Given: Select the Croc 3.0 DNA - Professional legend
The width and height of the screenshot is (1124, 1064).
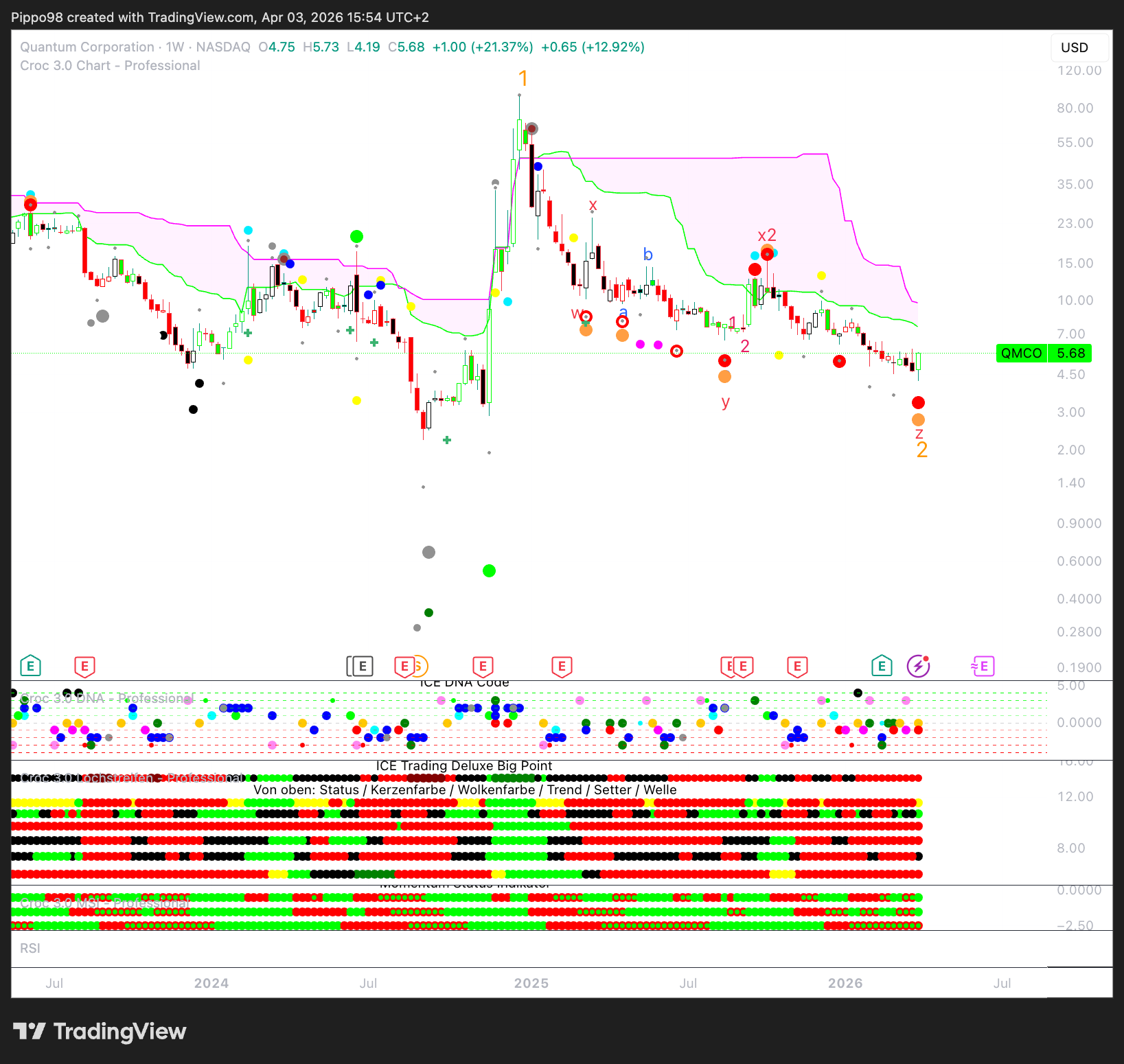Looking at the screenshot, I should click(x=106, y=698).
